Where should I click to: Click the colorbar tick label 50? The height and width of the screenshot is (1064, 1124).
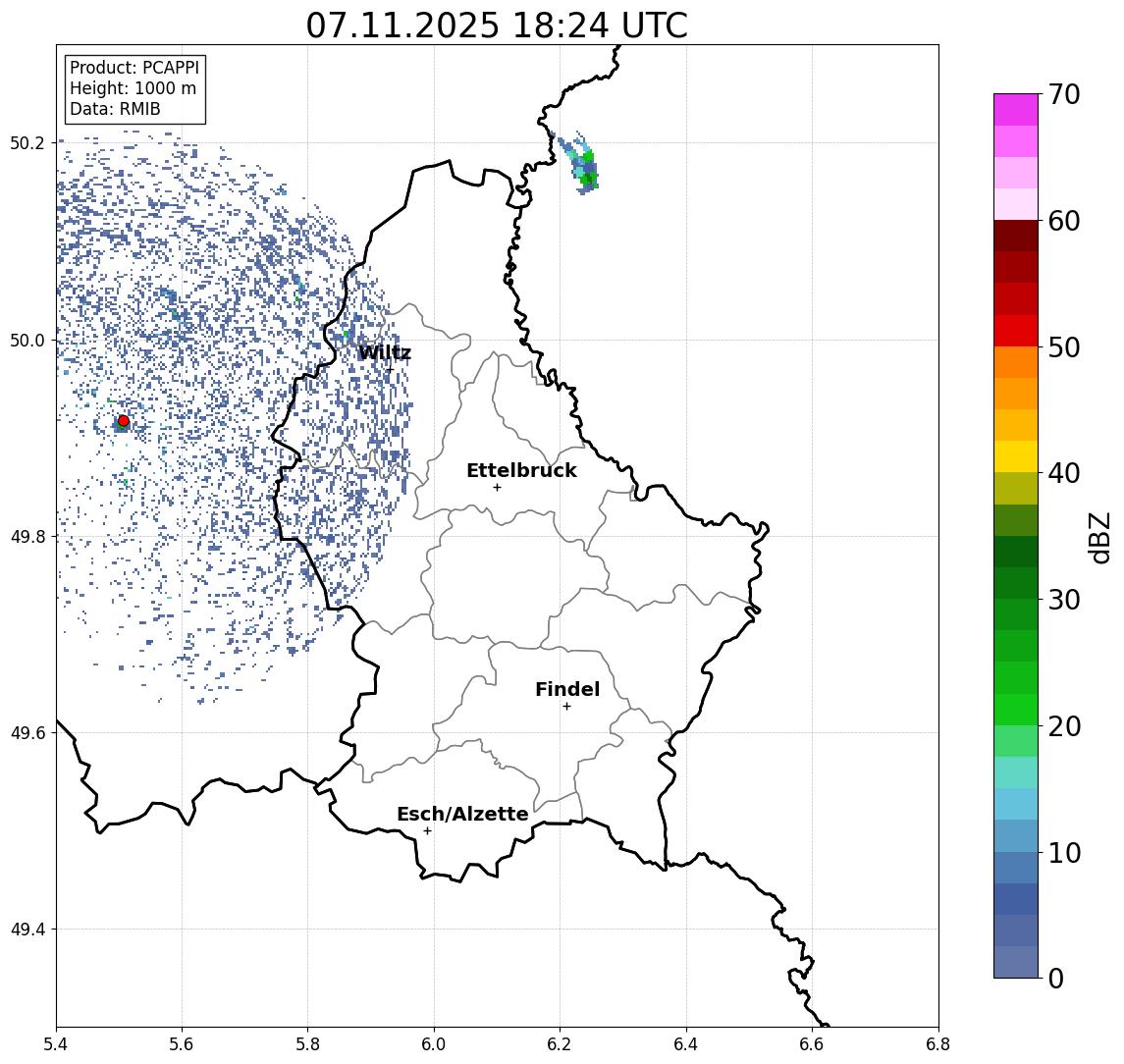pos(1064,347)
